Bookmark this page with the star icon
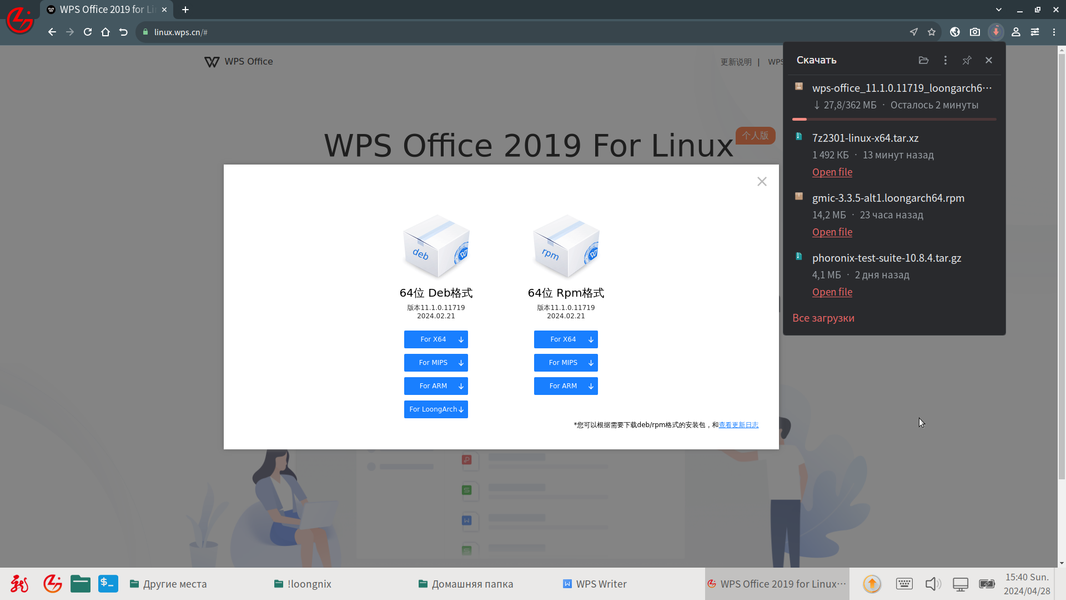The image size is (1066, 600). tap(931, 32)
